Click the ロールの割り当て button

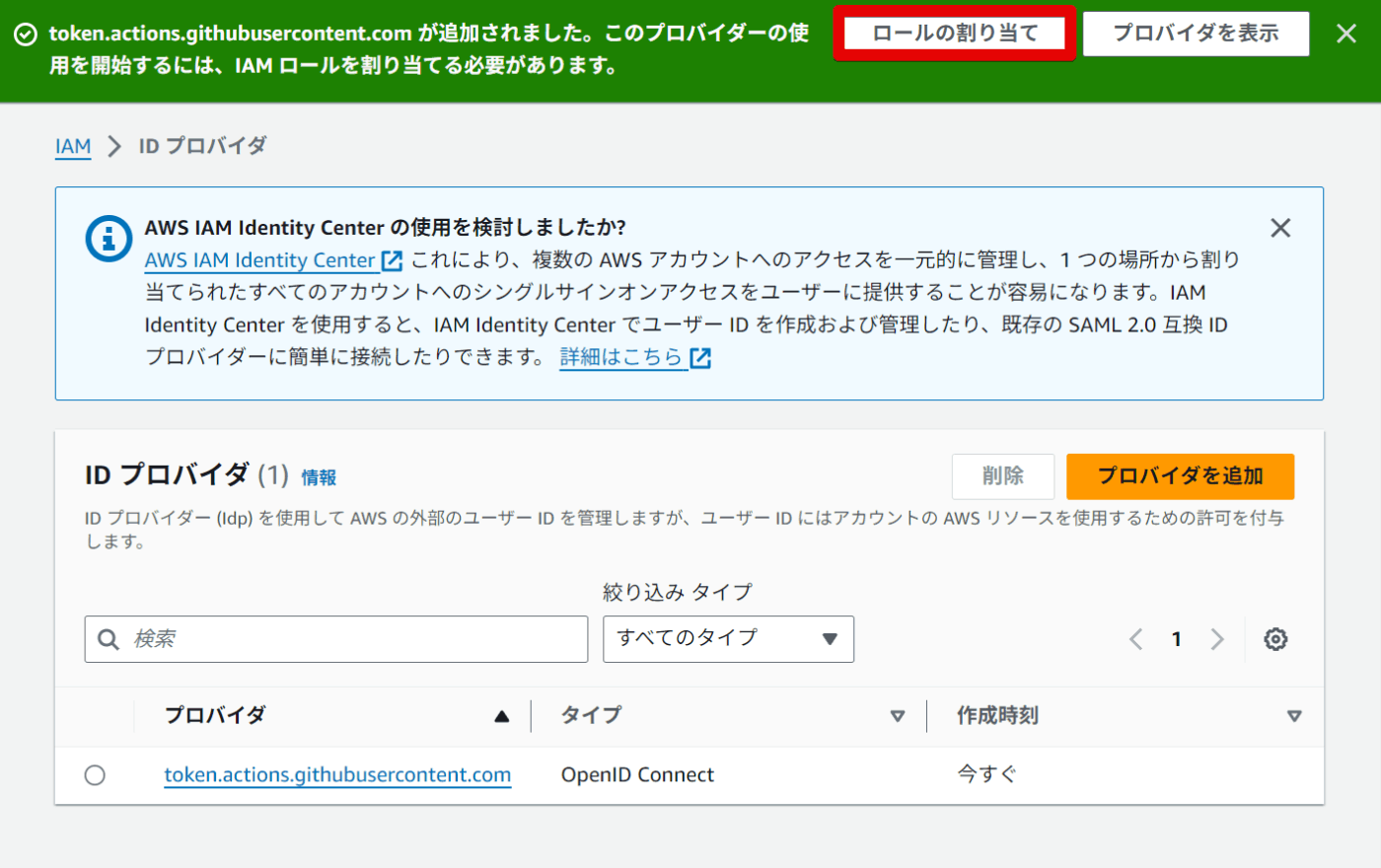955,34
